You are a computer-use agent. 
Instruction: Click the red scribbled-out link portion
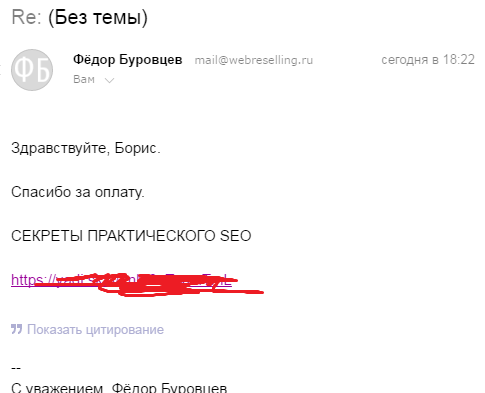pyautogui.click(x=150, y=285)
